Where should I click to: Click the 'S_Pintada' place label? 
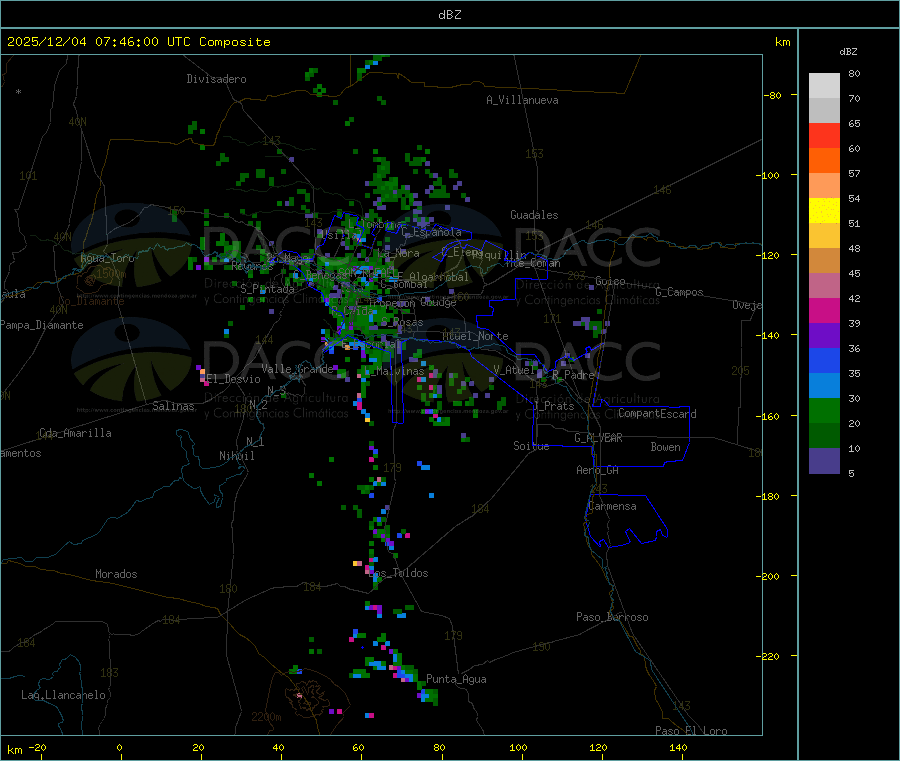point(267,289)
